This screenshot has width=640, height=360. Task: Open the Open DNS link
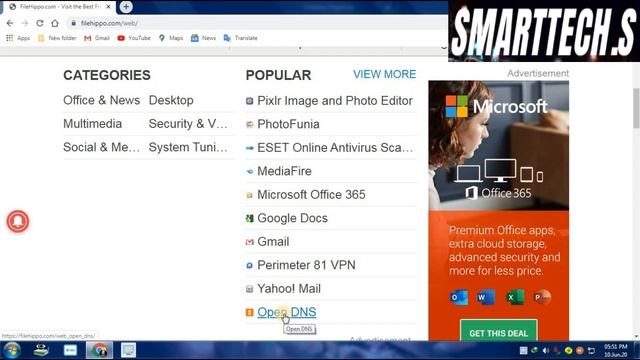pos(287,312)
